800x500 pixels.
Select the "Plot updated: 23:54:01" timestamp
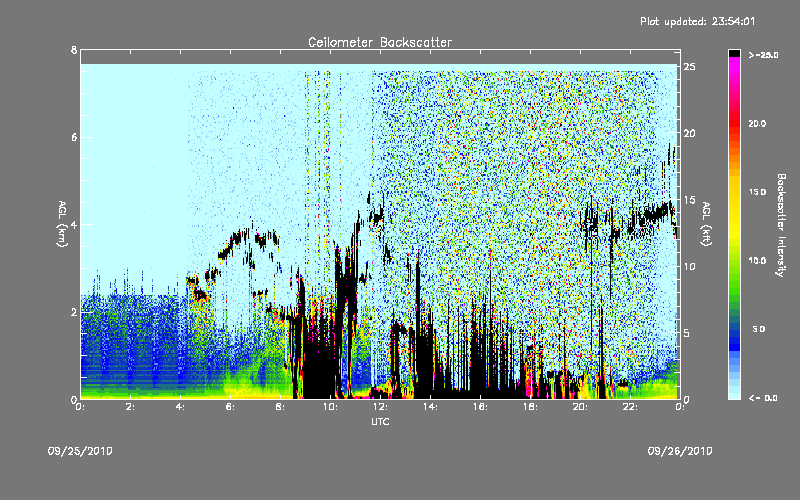697,21
